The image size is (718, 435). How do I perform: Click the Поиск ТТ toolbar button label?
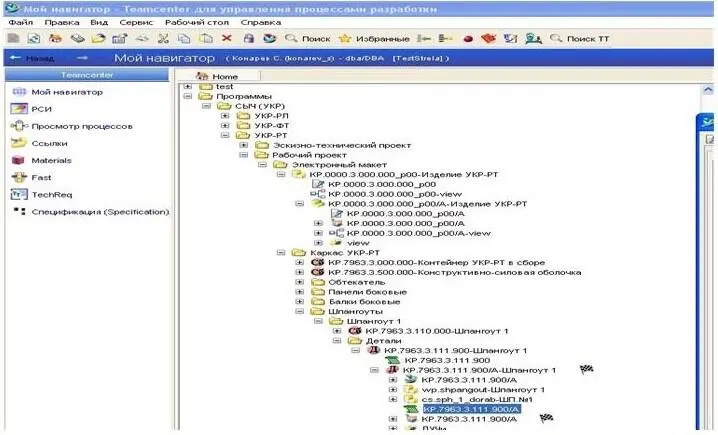coord(588,39)
